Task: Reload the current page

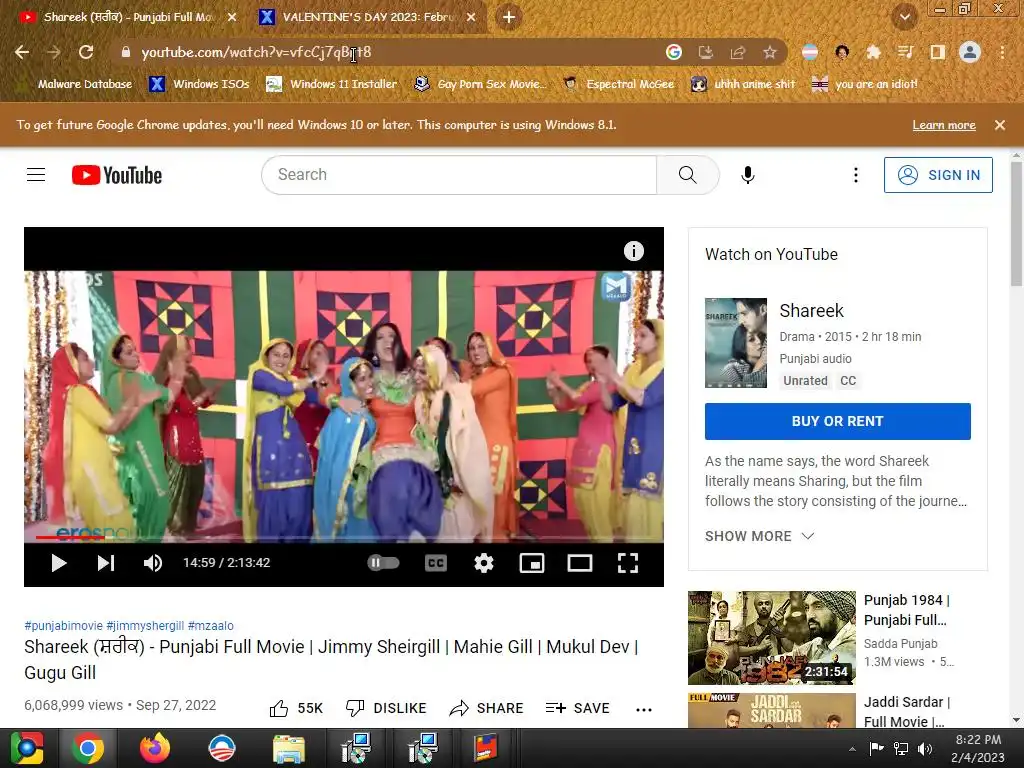Action: 86,52
